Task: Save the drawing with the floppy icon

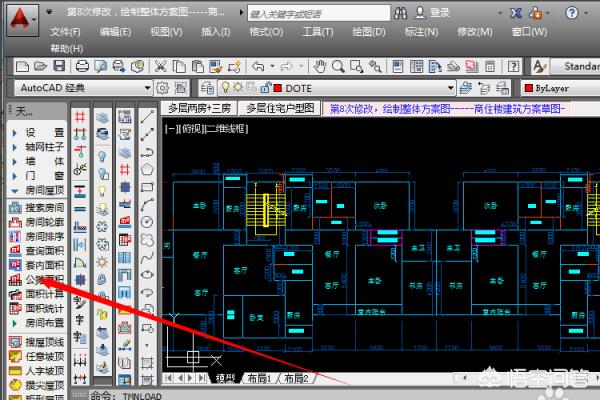Action: [59, 66]
